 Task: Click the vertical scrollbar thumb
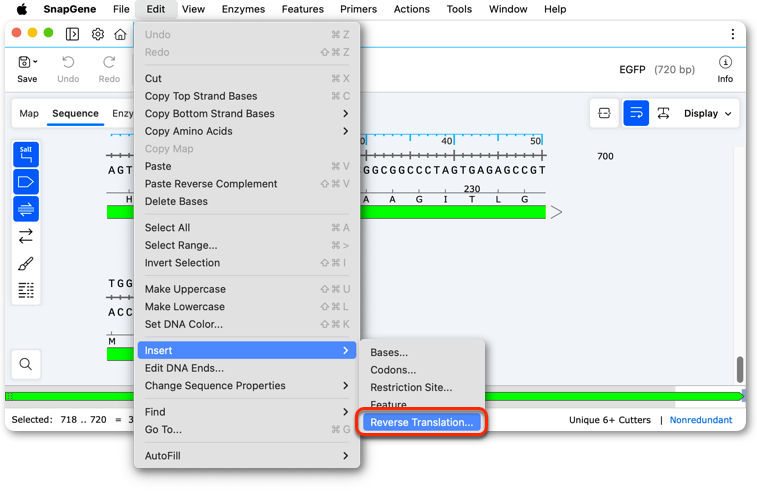(740, 369)
